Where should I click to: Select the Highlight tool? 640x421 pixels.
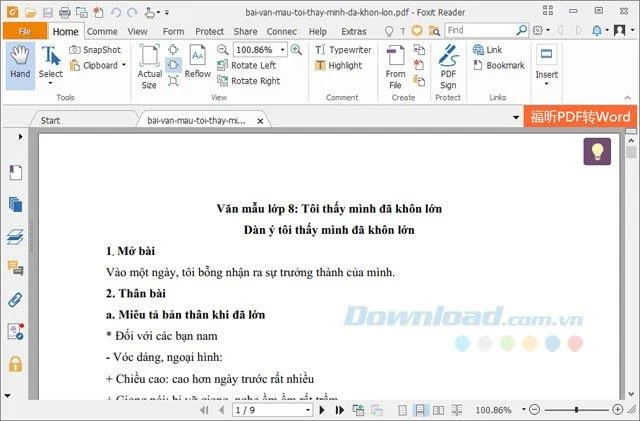click(x=338, y=65)
